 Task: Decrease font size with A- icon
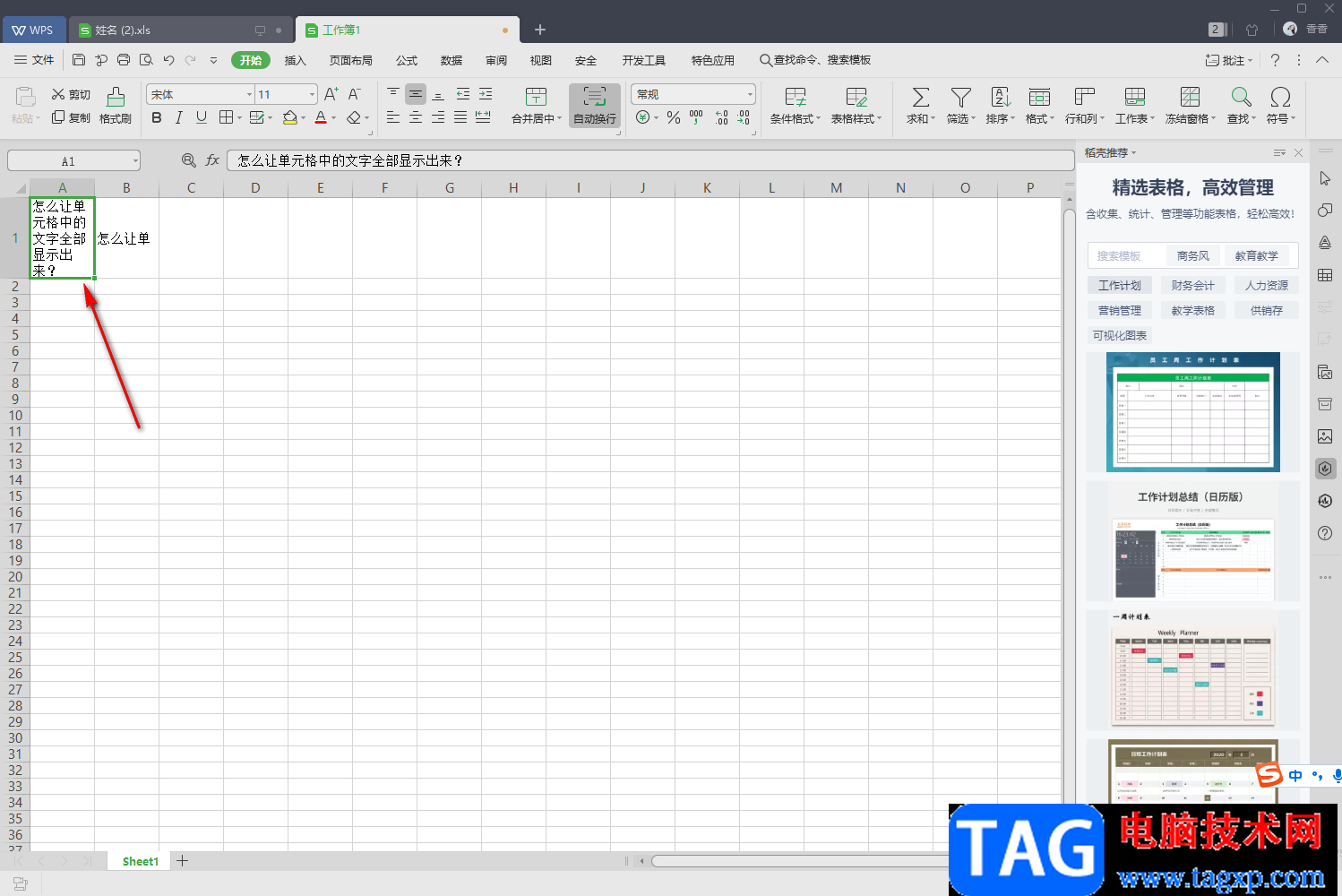click(x=354, y=94)
